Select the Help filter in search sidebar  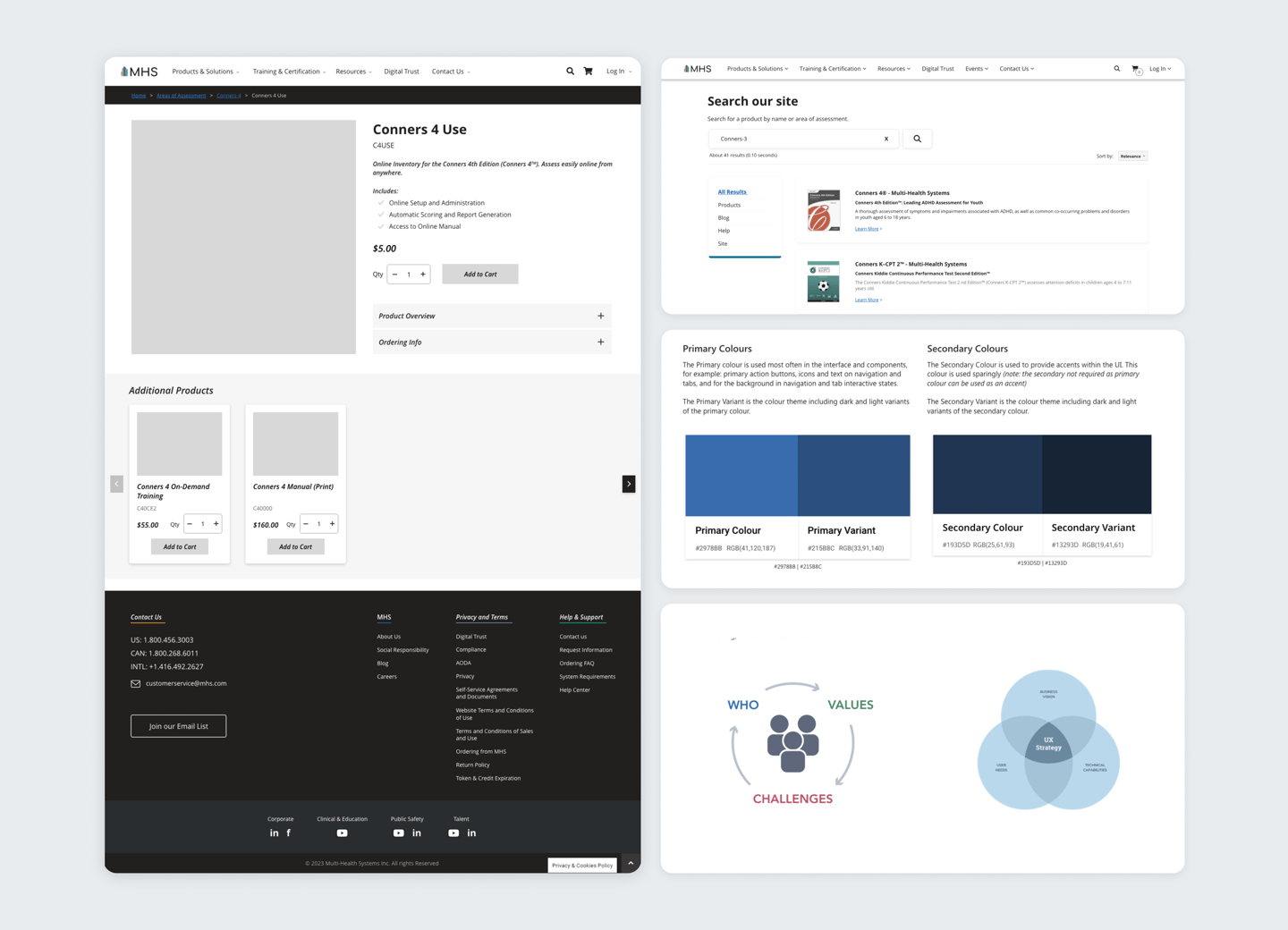(724, 231)
